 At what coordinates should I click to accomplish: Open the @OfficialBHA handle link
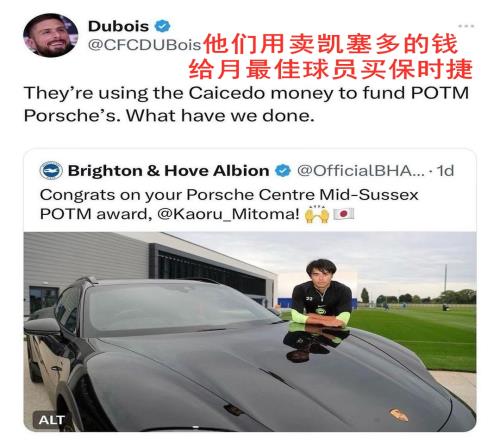pos(361,171)
